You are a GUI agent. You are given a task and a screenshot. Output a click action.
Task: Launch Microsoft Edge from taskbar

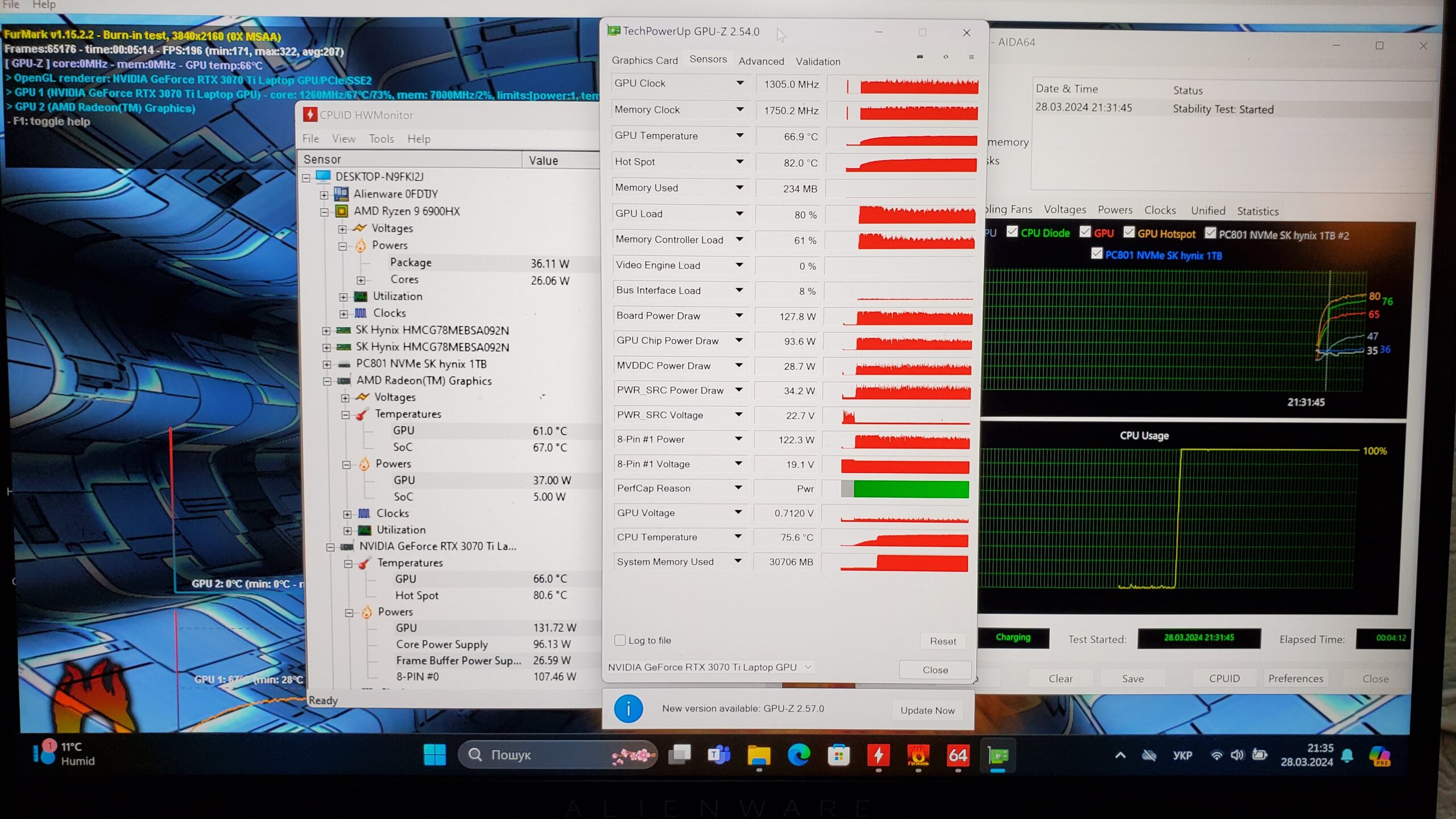(x=799, y=755)
